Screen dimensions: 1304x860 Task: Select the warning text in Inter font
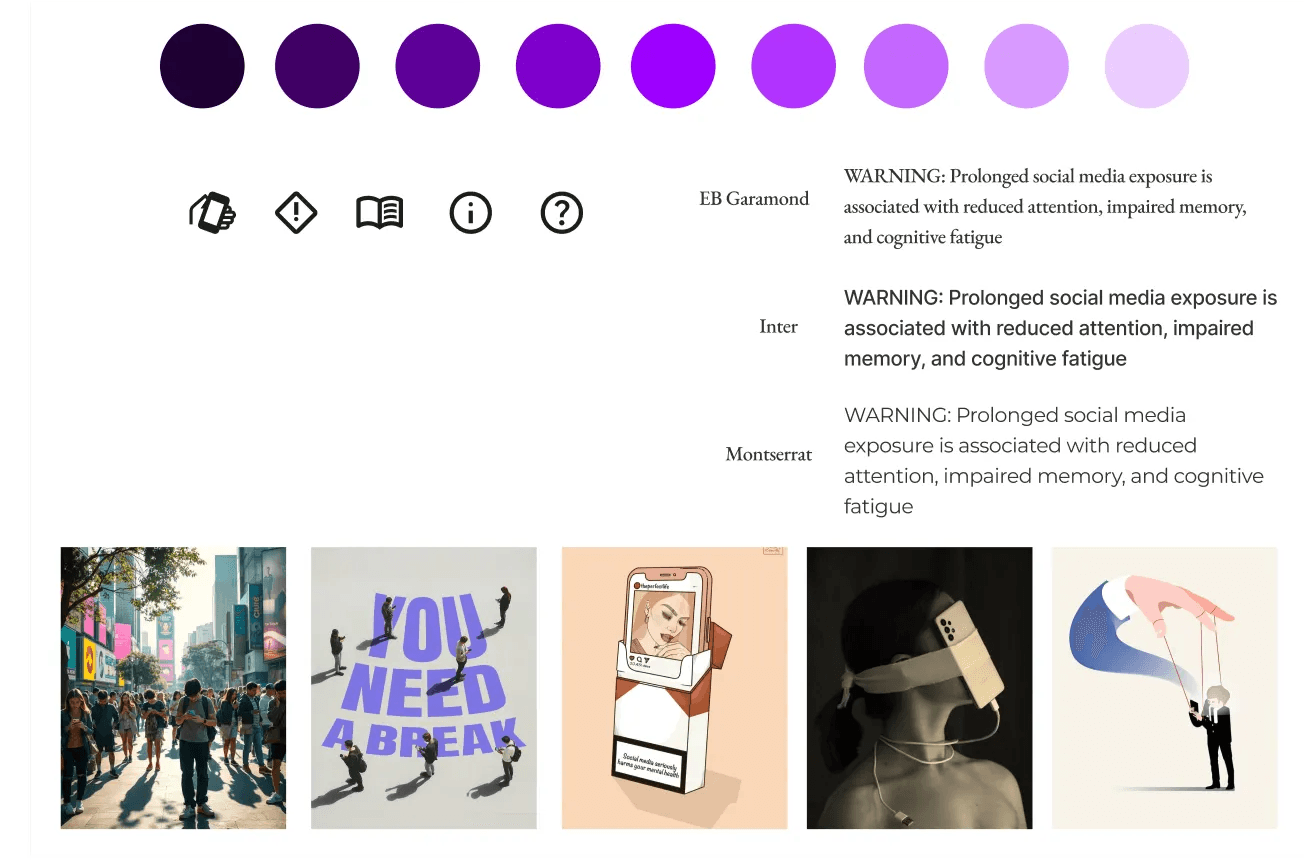point(1061,328)
